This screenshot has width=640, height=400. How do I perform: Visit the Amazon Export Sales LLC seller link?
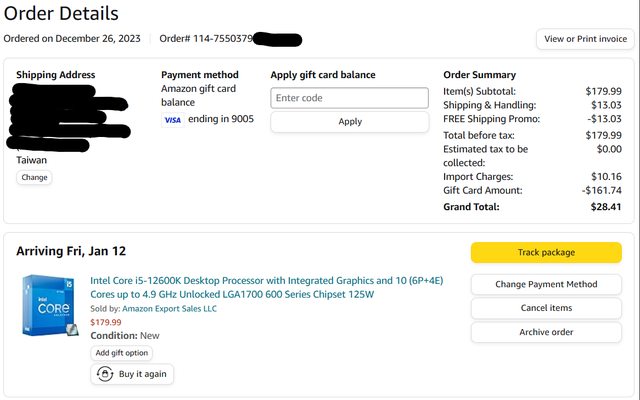click(x=168, y=309)
